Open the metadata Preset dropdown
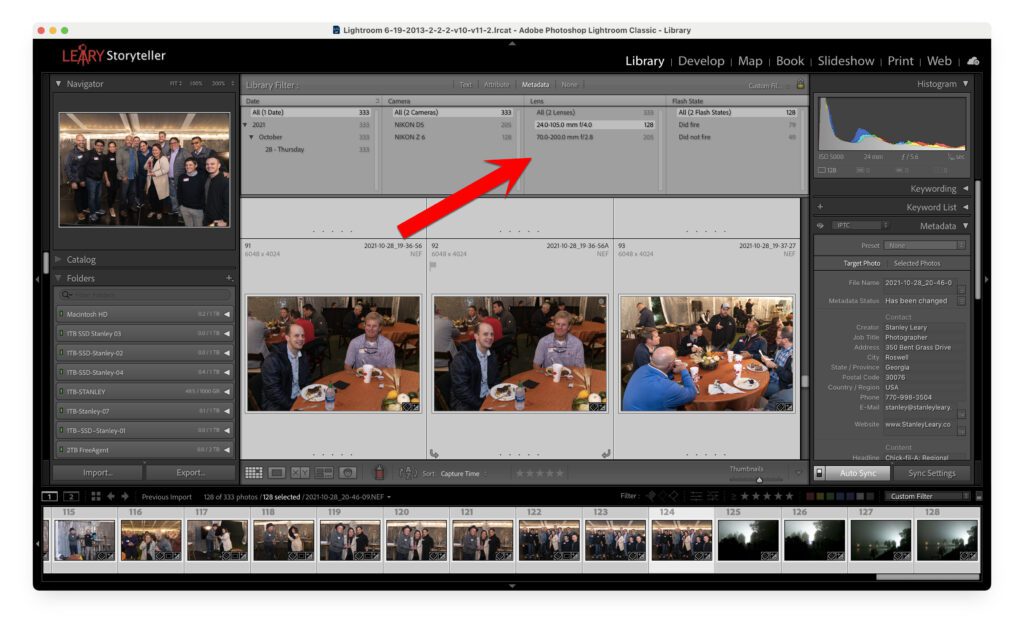 (x=925, y=246)
